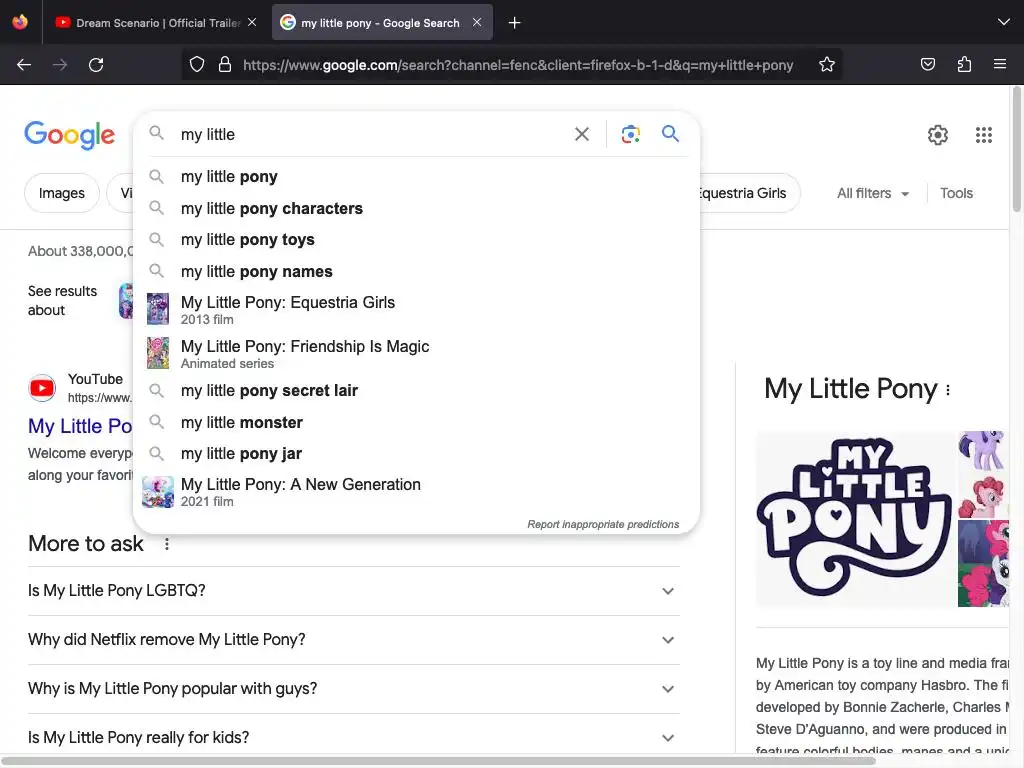
Task: Open the list all tabs chevron
Action: click(1004, 22)
